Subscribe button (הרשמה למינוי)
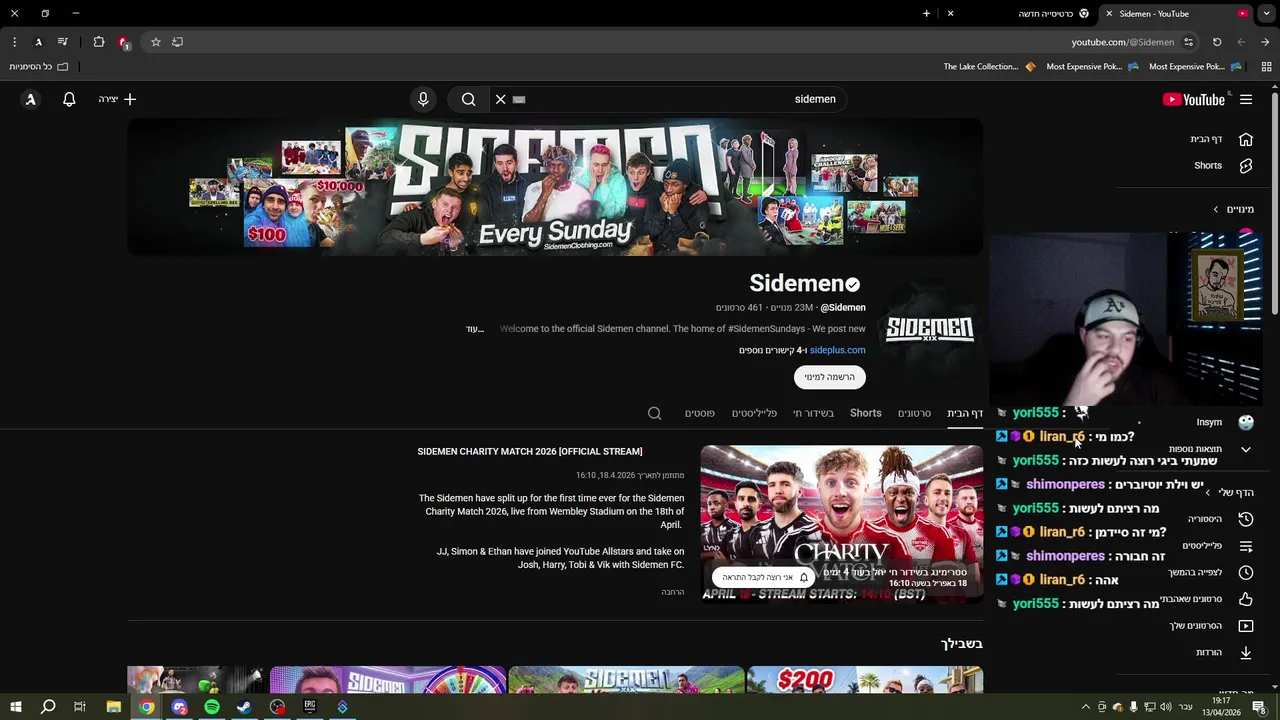This screenshot has height=720, width=1280. click(830, 377)
